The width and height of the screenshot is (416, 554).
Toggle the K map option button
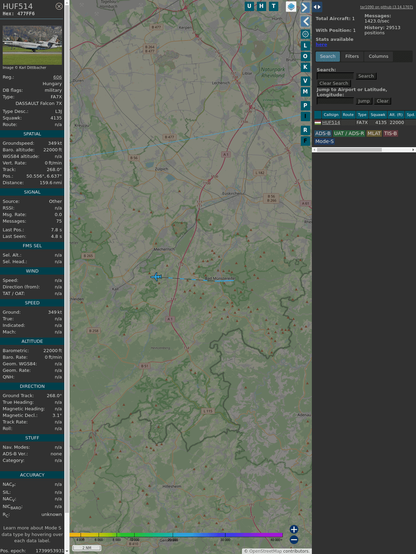(305, 67)
